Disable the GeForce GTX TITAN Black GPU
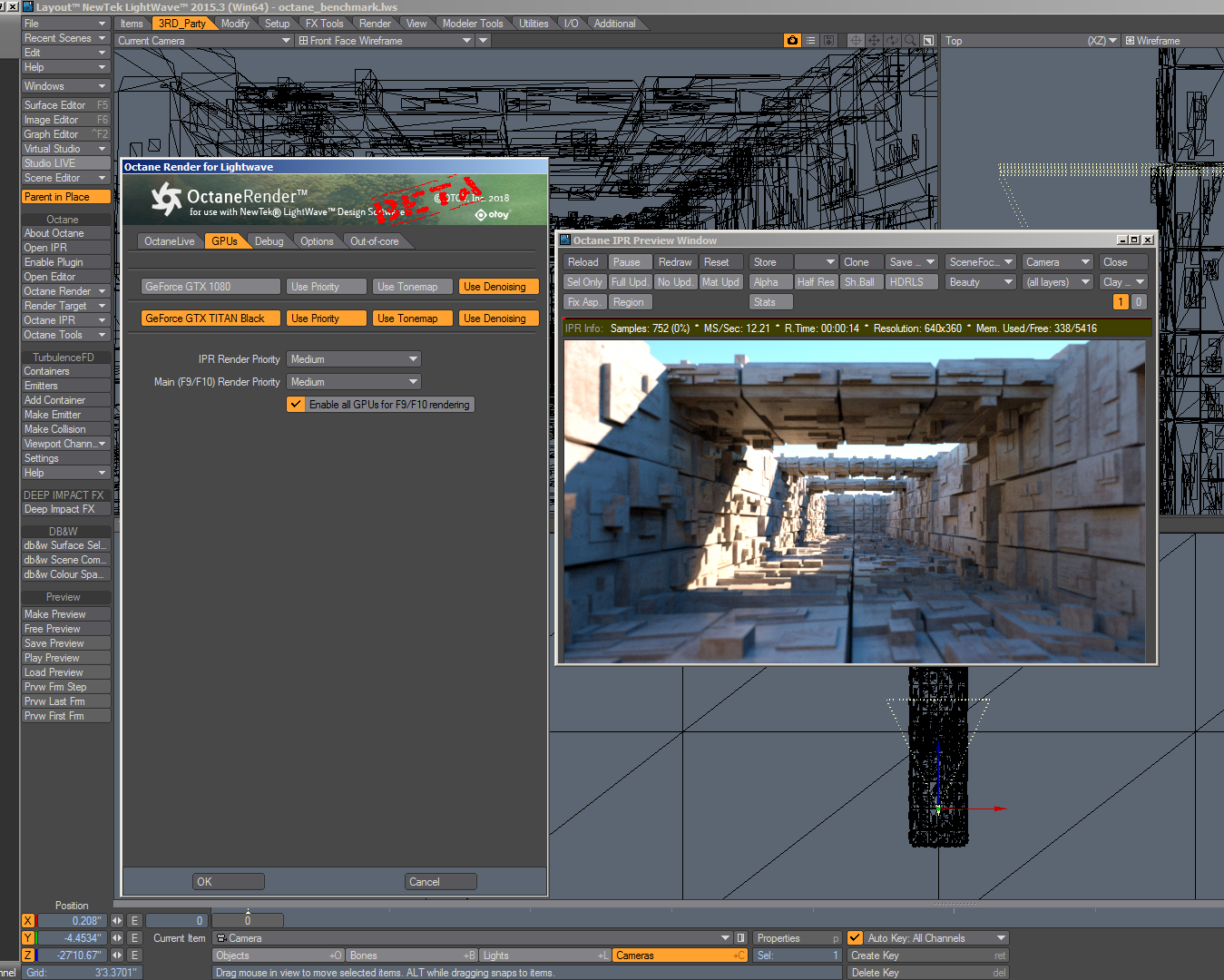 tap(211, 318)
